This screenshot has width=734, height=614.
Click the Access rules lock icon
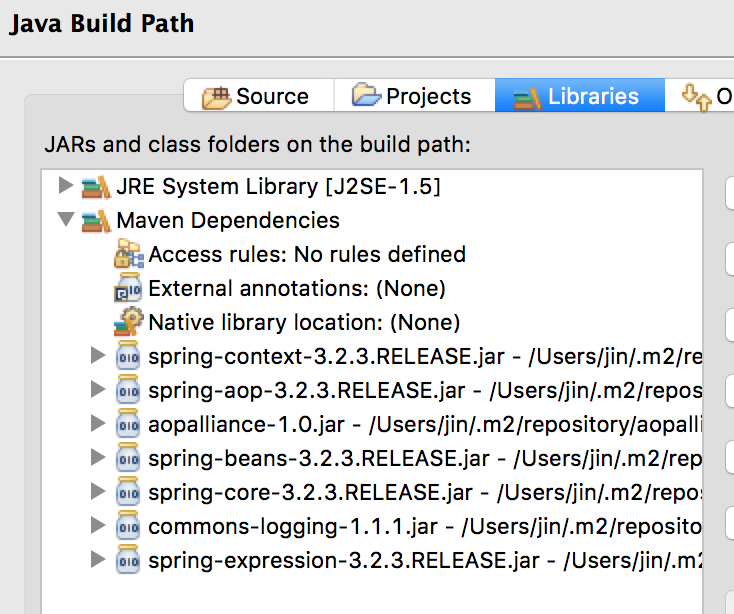click(129, 254)
